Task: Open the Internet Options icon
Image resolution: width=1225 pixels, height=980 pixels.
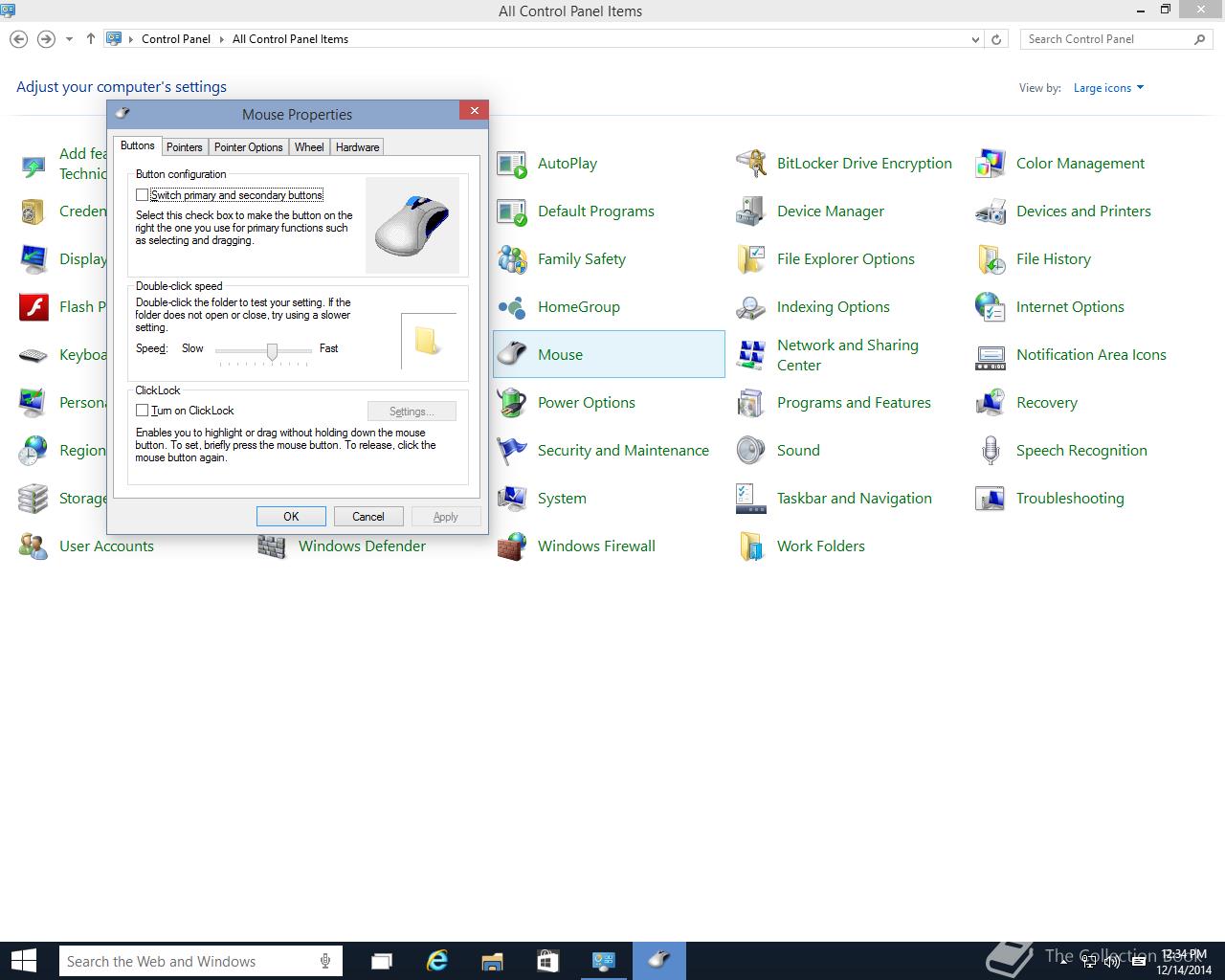Action: 991,307
